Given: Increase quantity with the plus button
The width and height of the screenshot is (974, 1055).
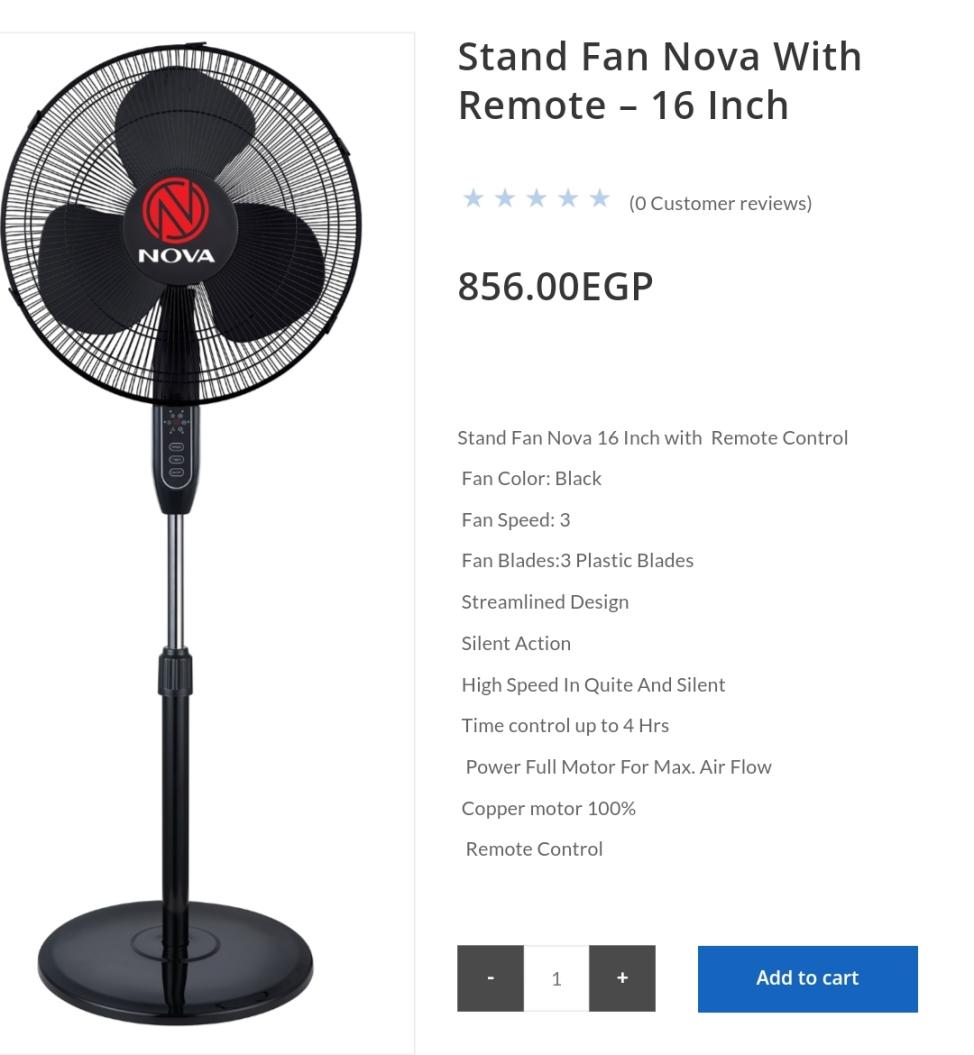Looking at the screenshot, I should pyautogui.click(x=622, y=978).
